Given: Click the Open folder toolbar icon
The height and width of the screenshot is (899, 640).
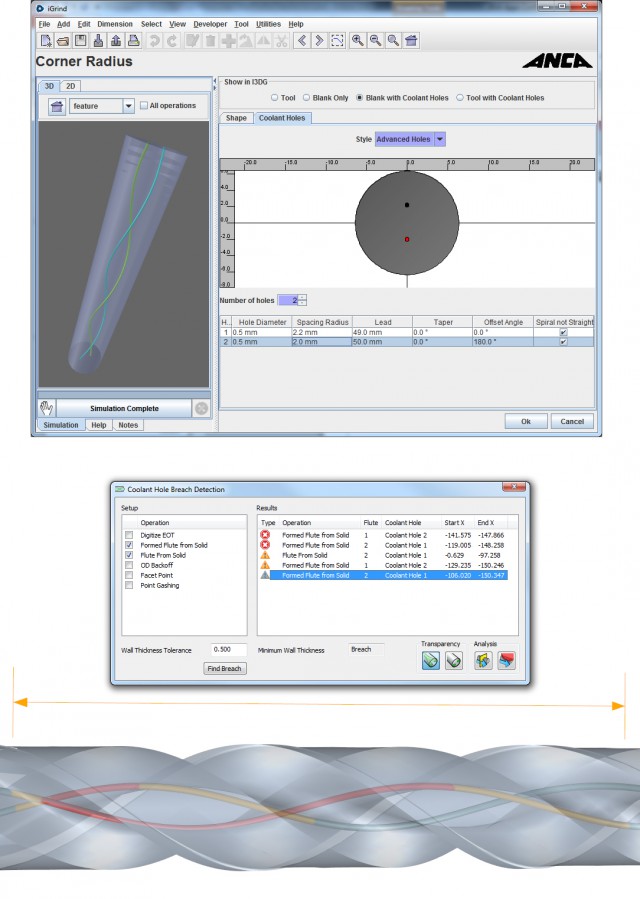Looking at the screenshot, I should [63, 41].
